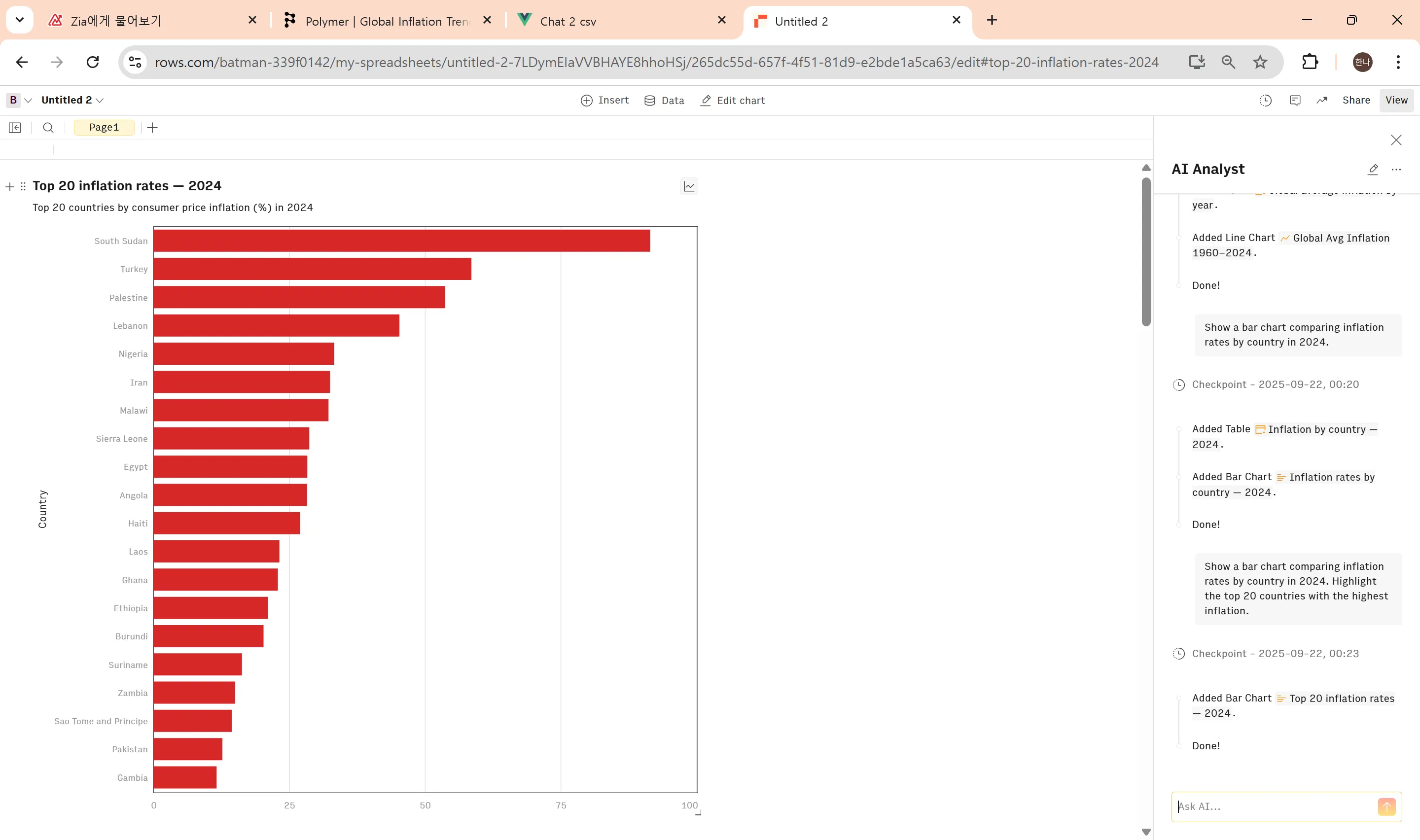This screenshot has width=1420, height=840.
Task: Collapse the sidebar panel icon
Action: (x=15, y=127)
